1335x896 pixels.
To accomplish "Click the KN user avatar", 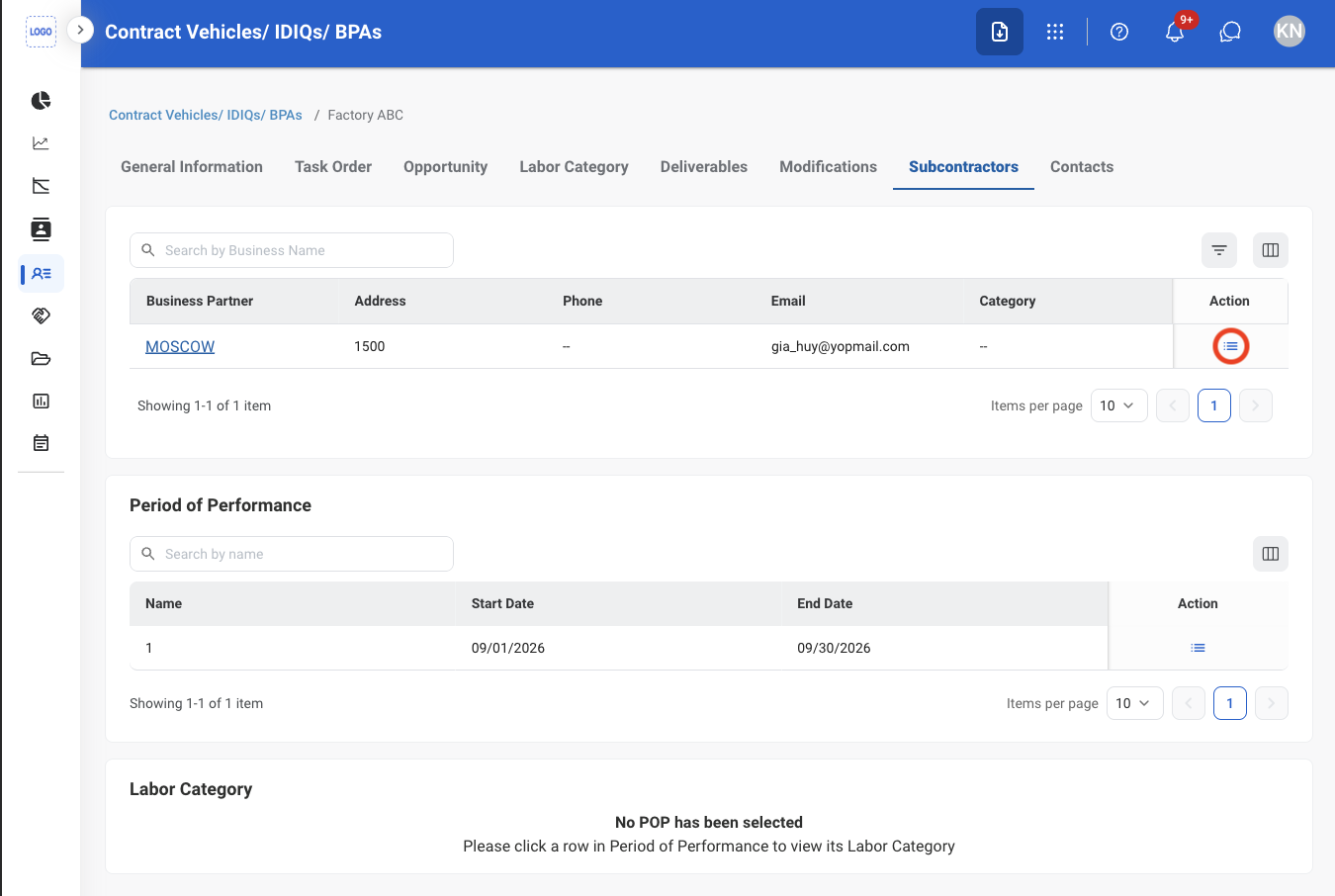I will click(1290, 32).
